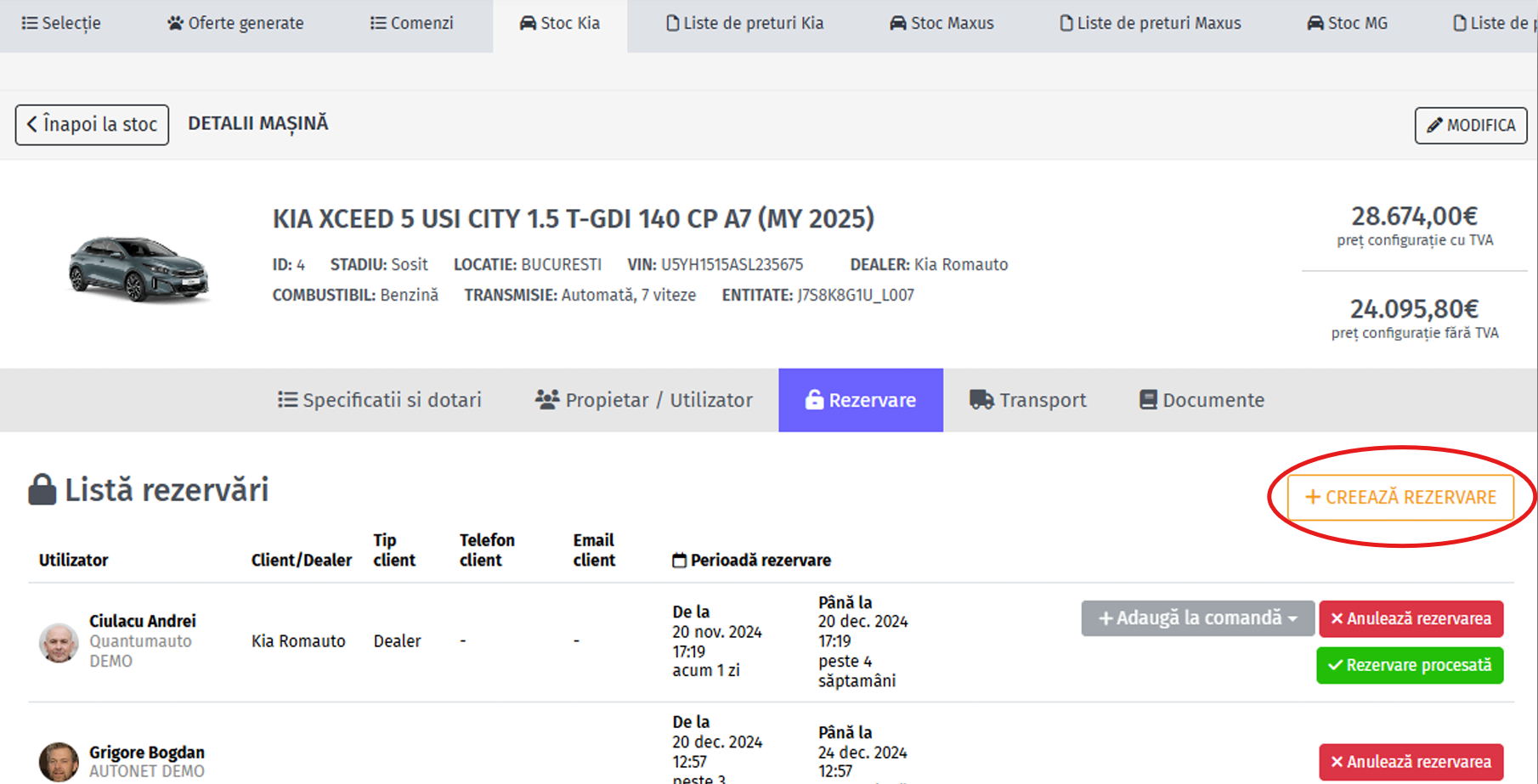Click the document icon on Liste de preturi Kia
Viewport: 1538px width, 784px height.
[x=672, y=23]
